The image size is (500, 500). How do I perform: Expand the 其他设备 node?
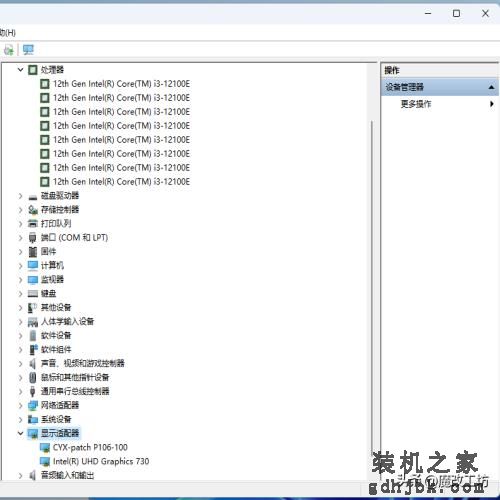(x=20, y=308)
